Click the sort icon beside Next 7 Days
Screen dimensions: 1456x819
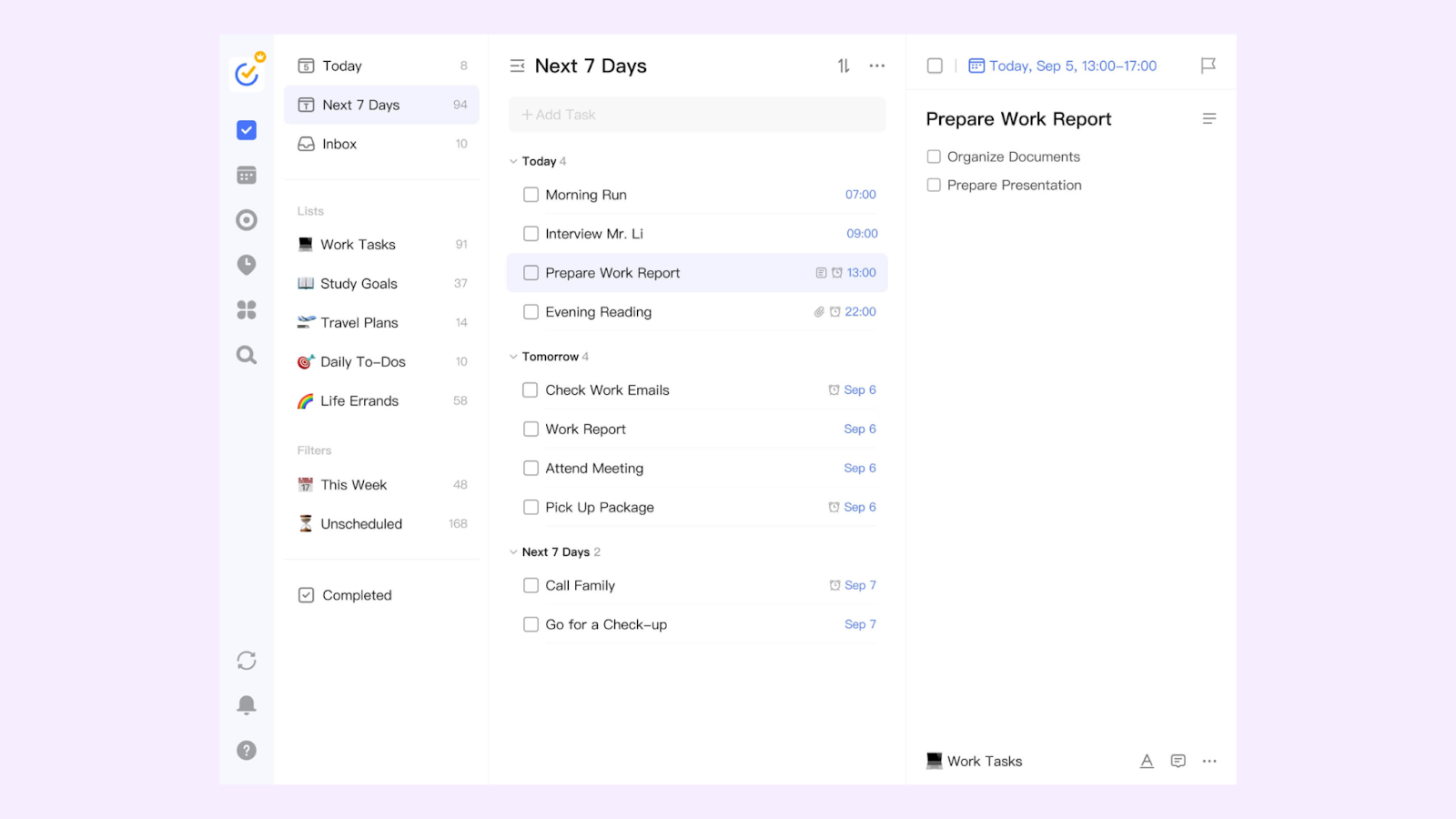tap(844, 66)
